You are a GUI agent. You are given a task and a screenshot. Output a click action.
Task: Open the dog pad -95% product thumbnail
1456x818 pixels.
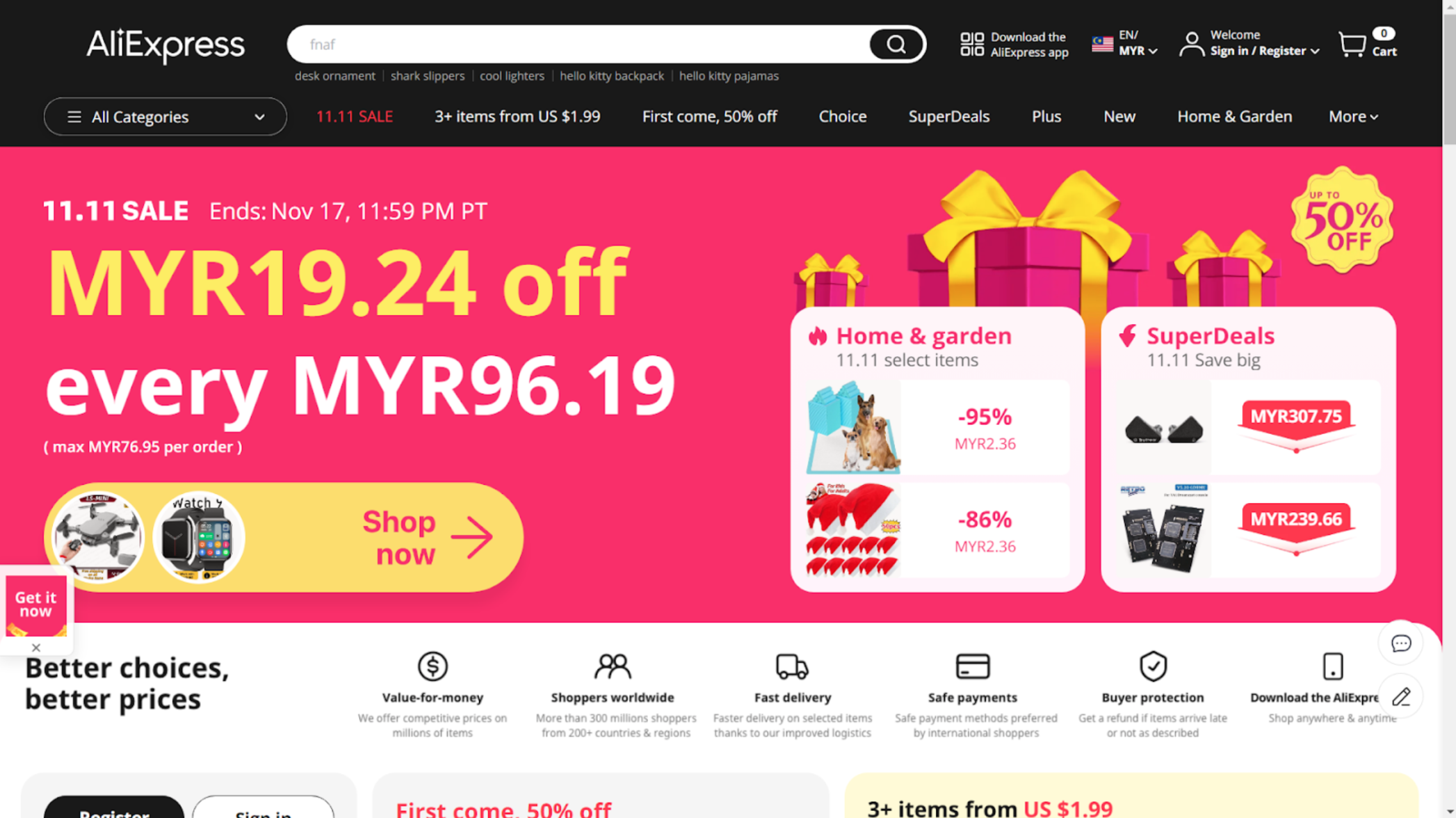tap(853, 427)
